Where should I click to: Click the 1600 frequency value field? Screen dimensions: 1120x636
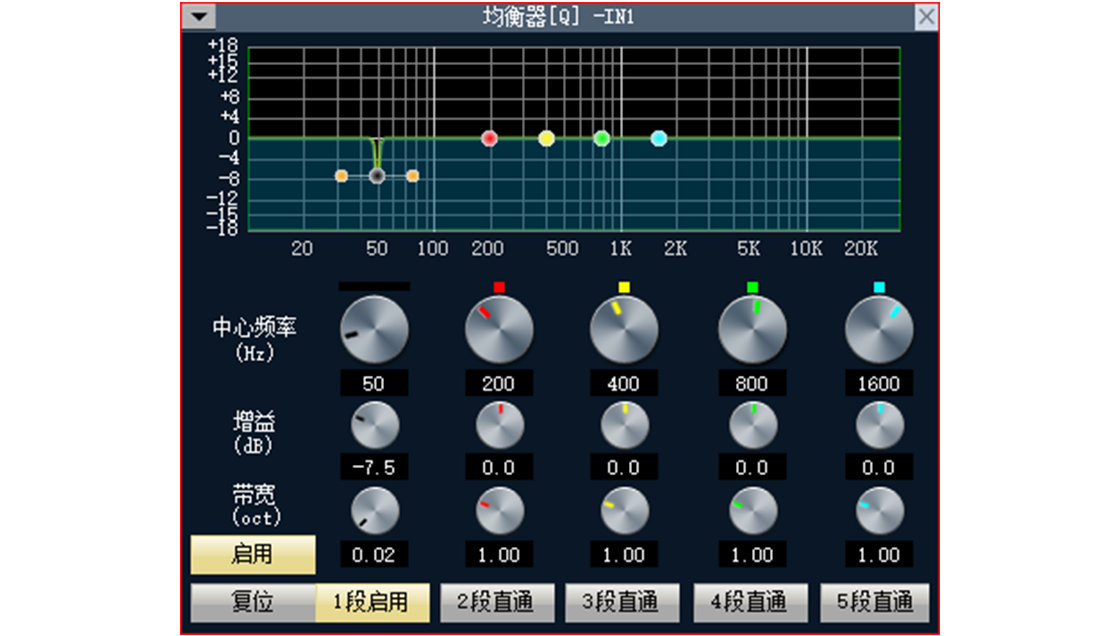879,383
